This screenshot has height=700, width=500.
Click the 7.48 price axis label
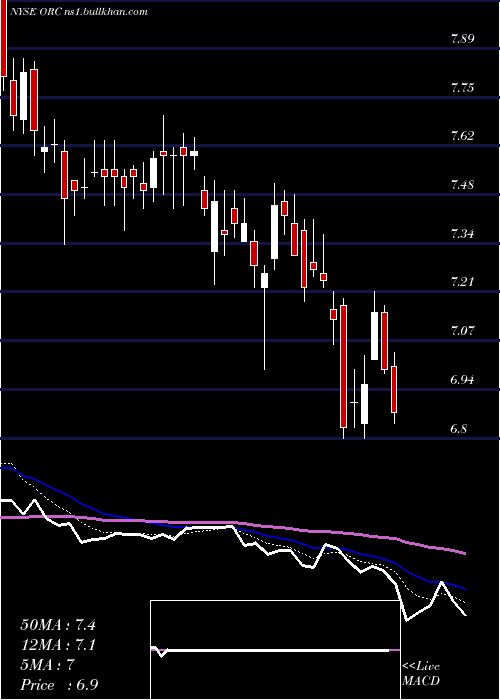[x=462, y=184]
